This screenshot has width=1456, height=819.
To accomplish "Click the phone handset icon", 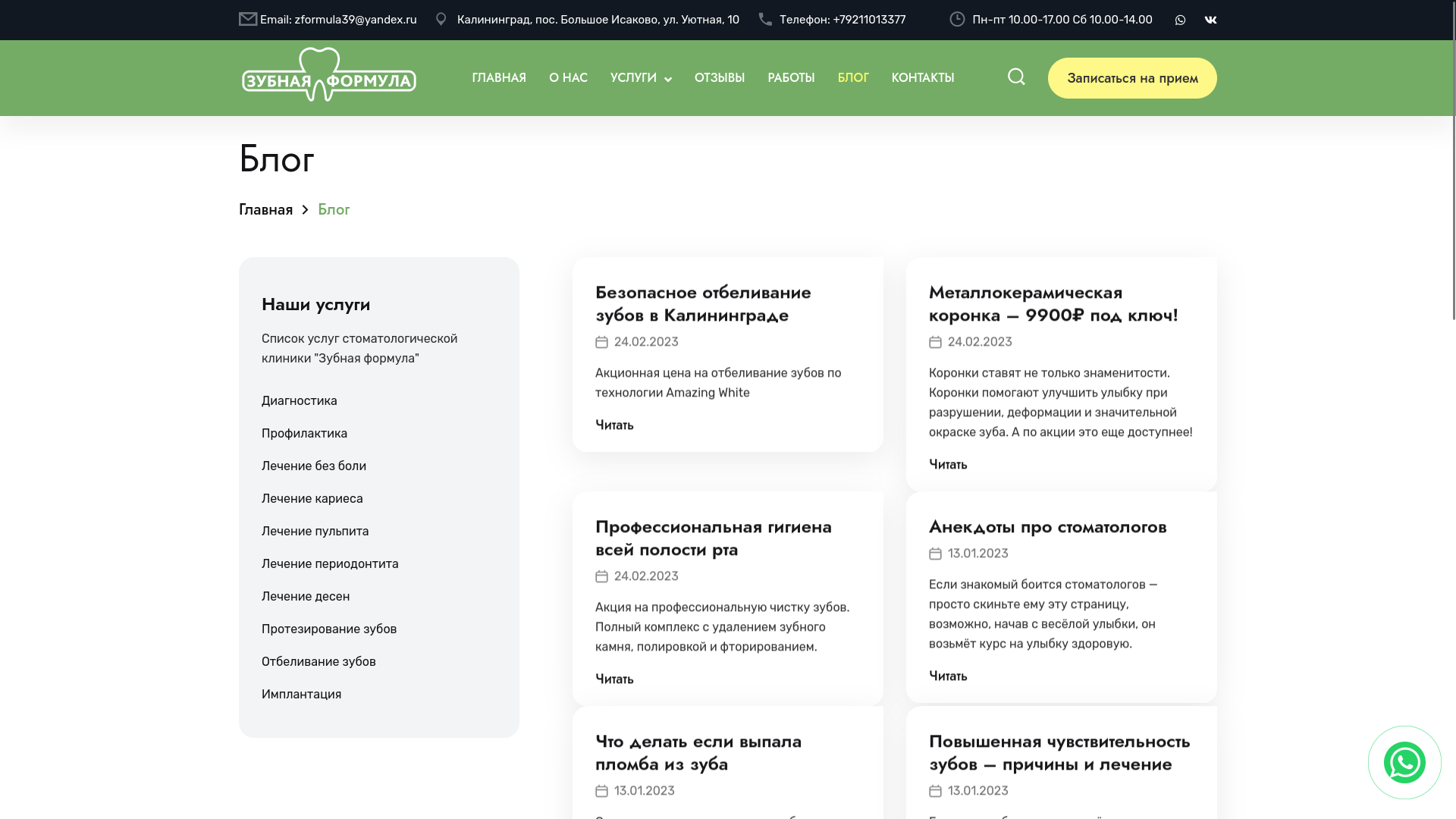I will click(765, 19).
